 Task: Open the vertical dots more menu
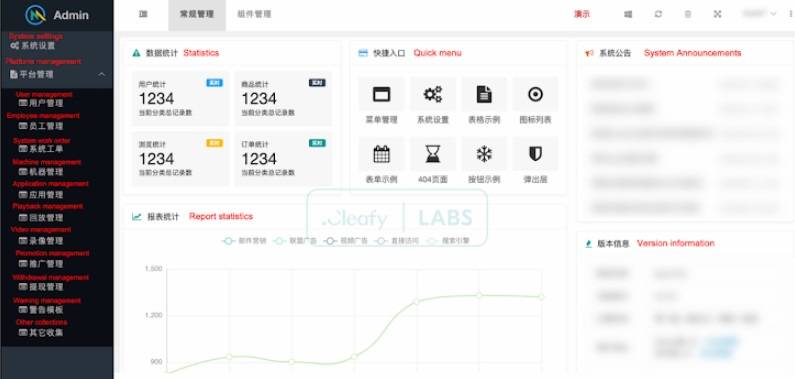point(790,14)
